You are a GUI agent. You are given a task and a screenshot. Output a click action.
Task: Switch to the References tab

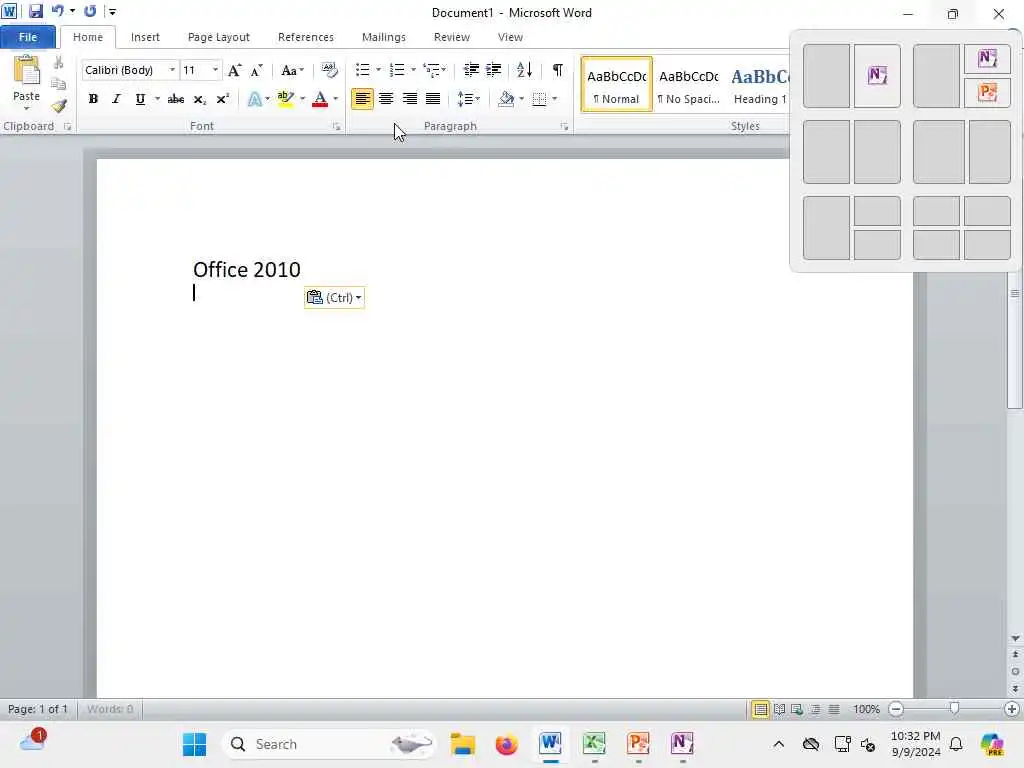[x=306, y=37]
